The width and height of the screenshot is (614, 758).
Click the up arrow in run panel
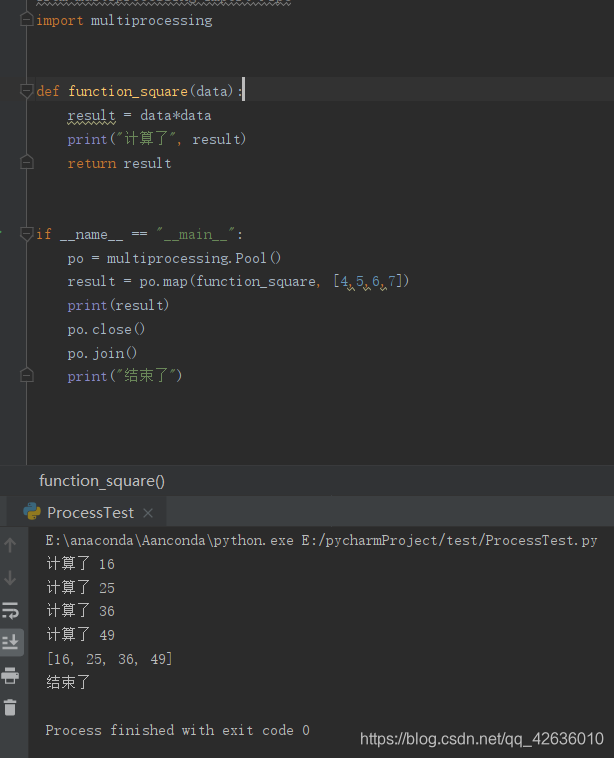tap(10, 545)
